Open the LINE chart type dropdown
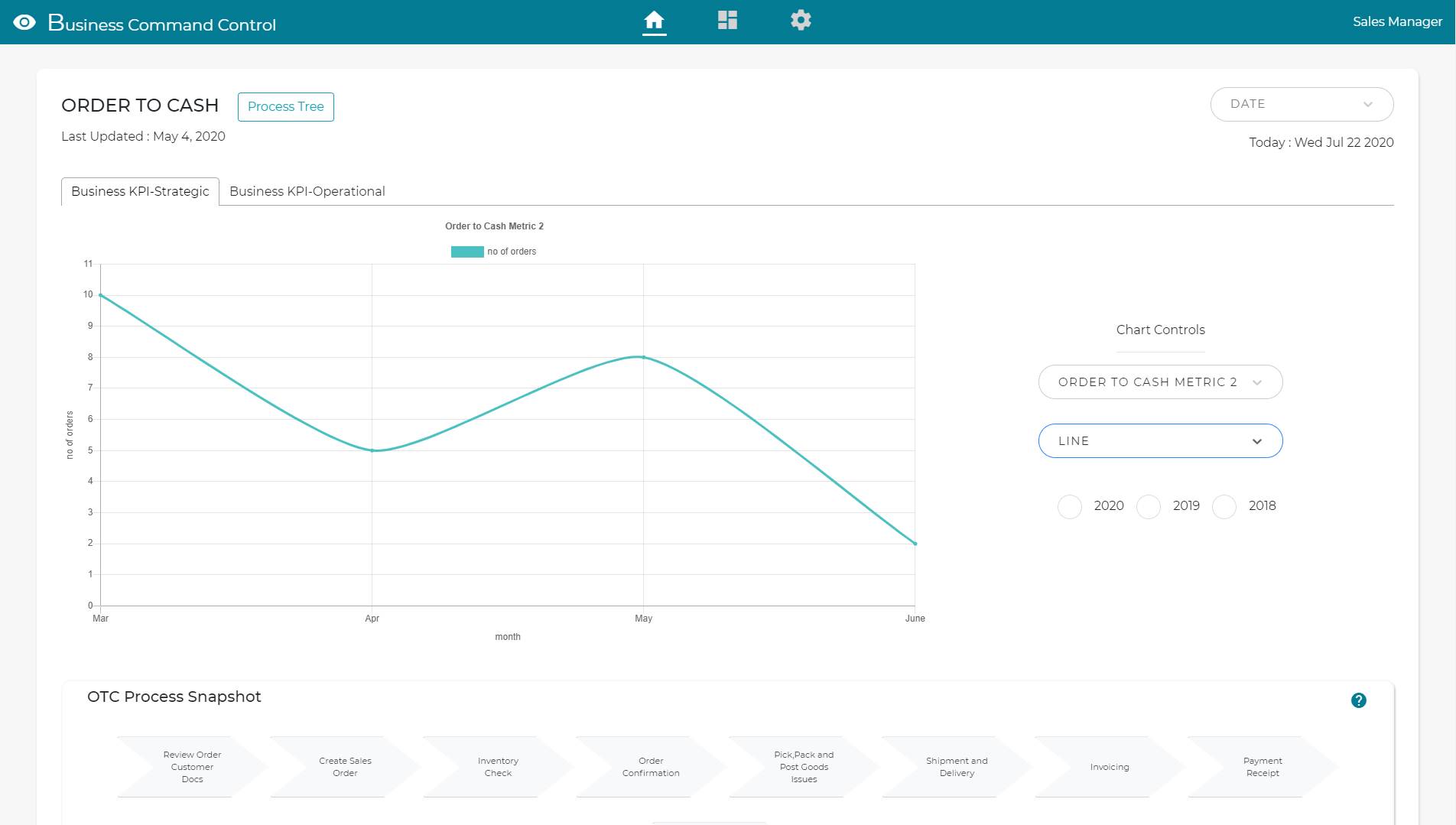Screen dimensions: 1456x825 [1160, 441]
